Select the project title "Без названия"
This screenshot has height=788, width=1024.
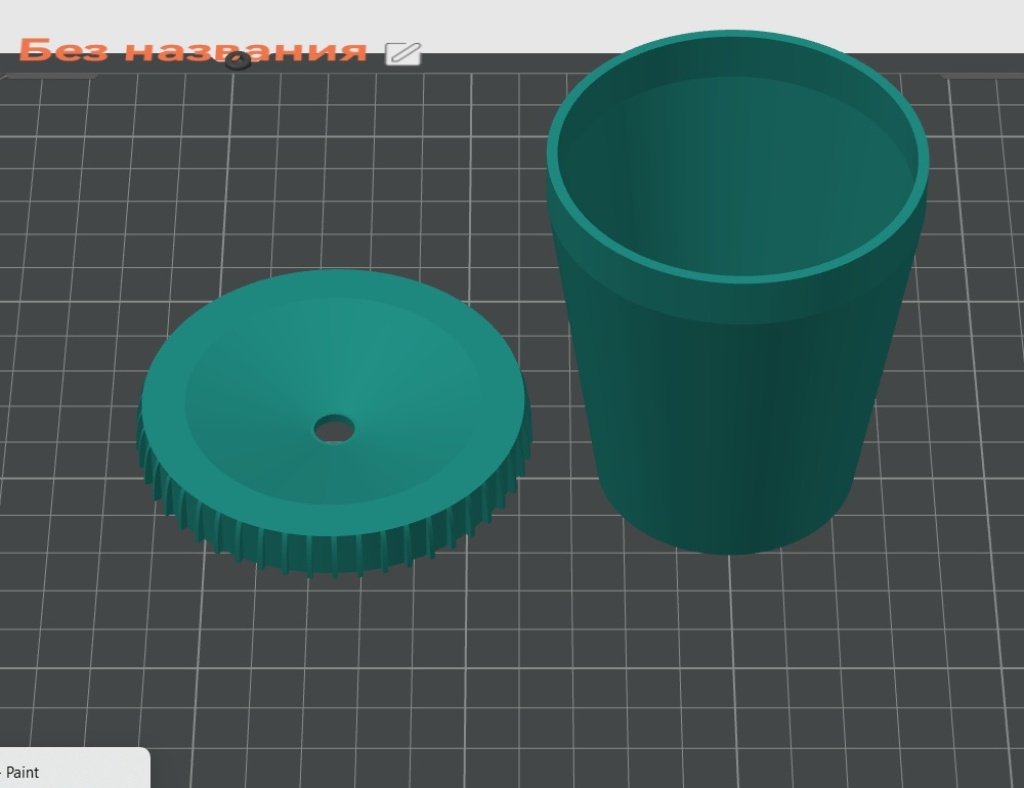coord(193,50)
